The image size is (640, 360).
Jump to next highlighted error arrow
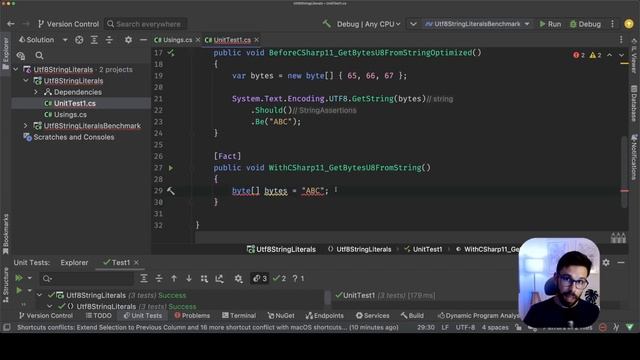click(x=621, y=55)
